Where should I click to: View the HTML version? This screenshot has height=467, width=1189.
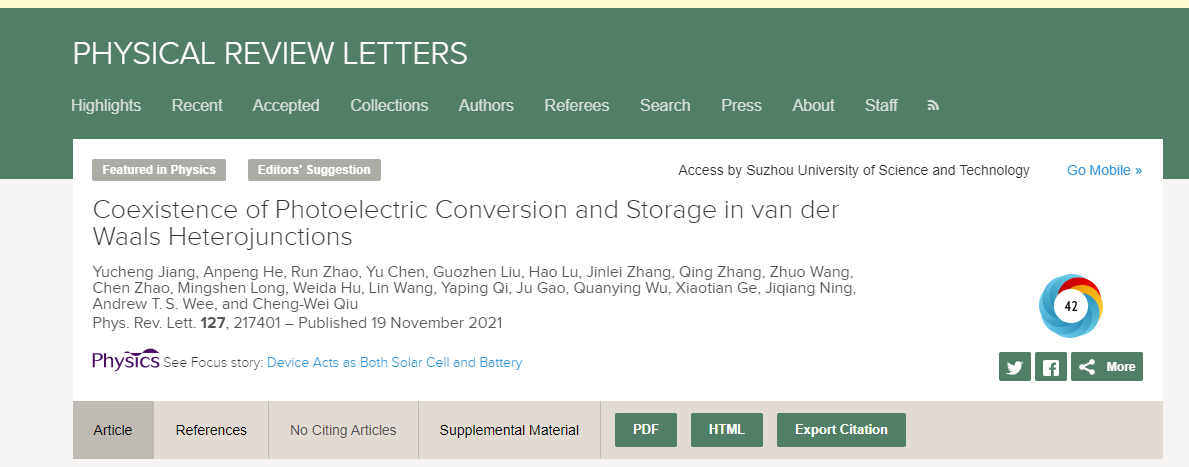click(727, 430)
